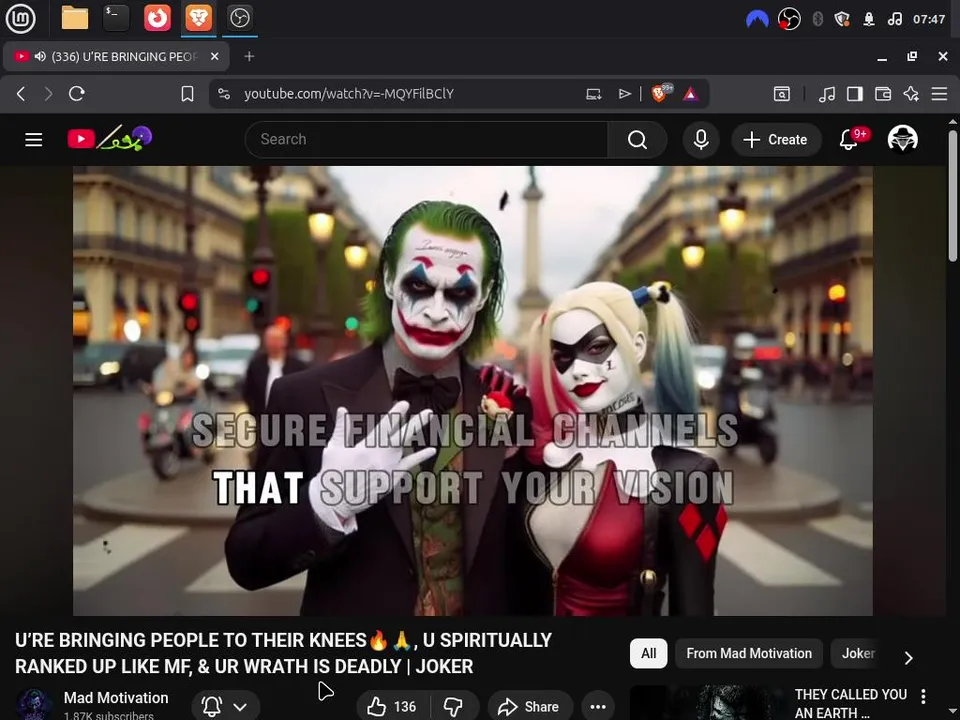
Task: Like this video (136 likes)
Action: pyautogui.click(x=392, y=707)
